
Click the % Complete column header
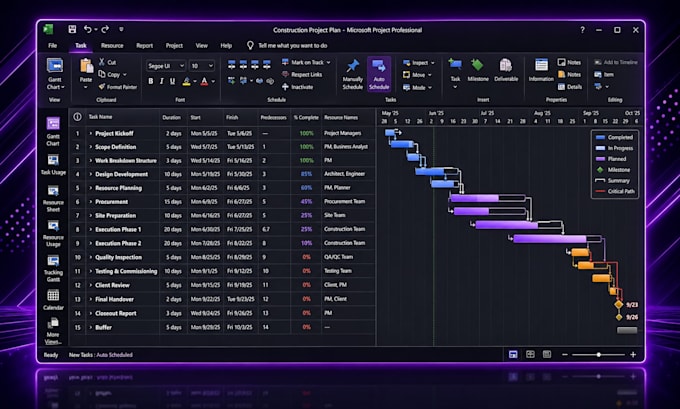[x=306, y=117]
